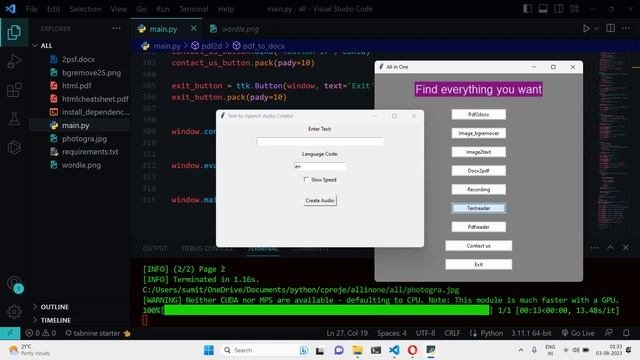The width and height of the screenshot is (640, 360).
Task: Open Customize Layout icon
Action: tap(575, 9)
